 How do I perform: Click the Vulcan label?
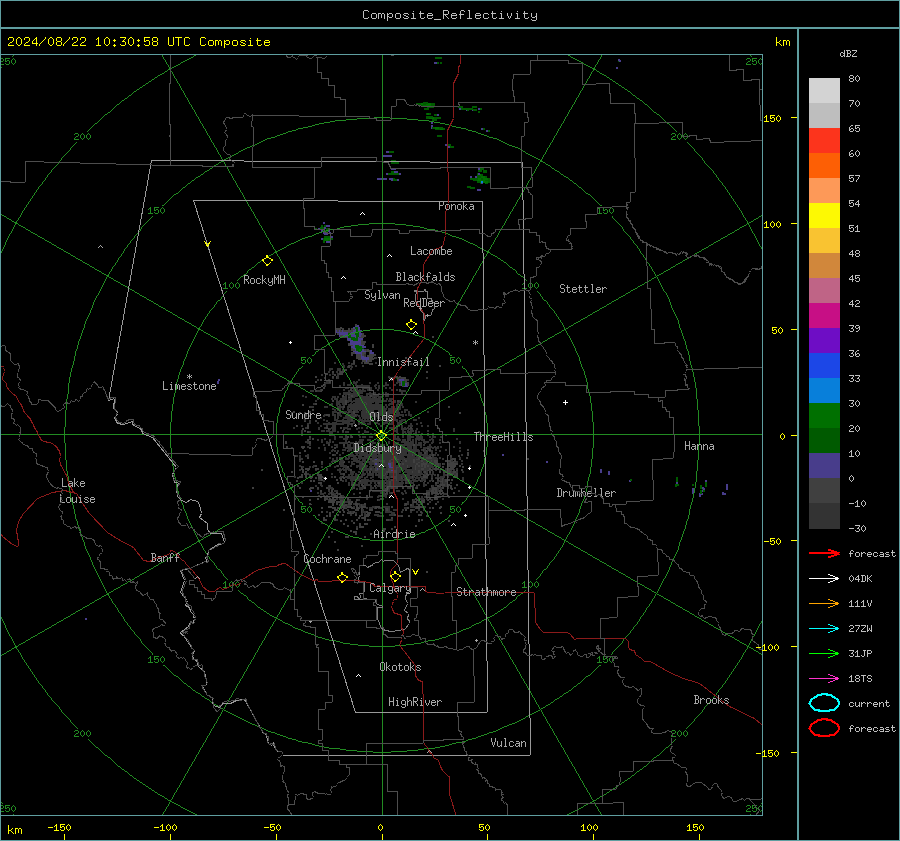(508, 743)
